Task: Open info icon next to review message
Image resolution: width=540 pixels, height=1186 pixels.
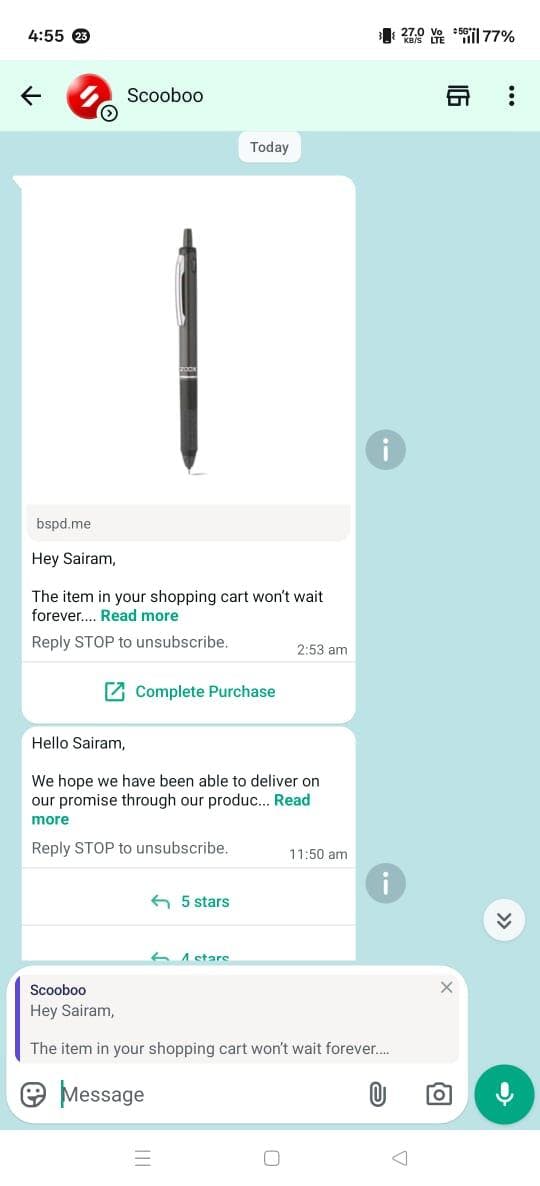Action: (386, 883)
